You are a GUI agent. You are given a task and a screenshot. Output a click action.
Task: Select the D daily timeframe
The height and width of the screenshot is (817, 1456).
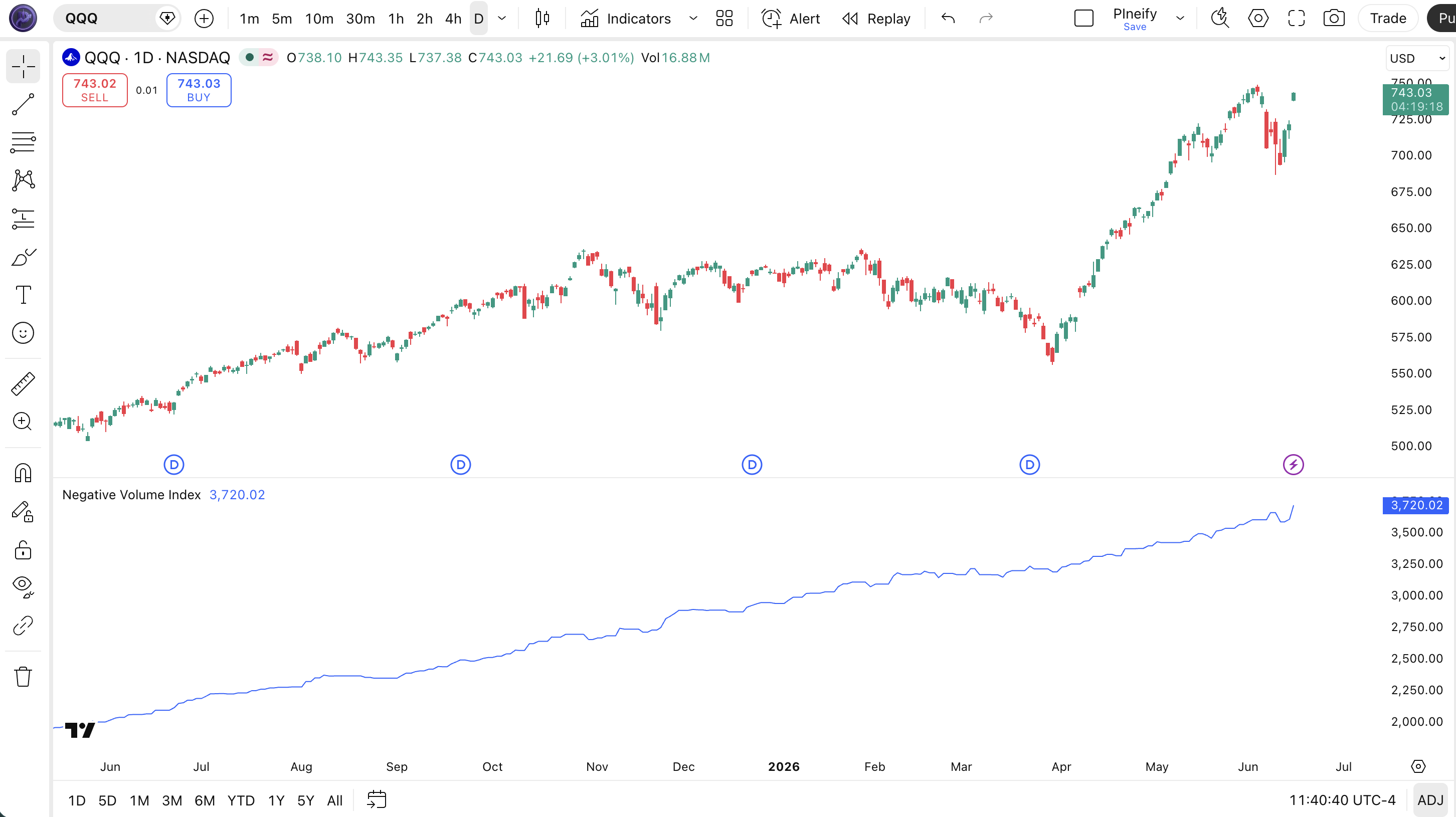click(x=479, y=19)
